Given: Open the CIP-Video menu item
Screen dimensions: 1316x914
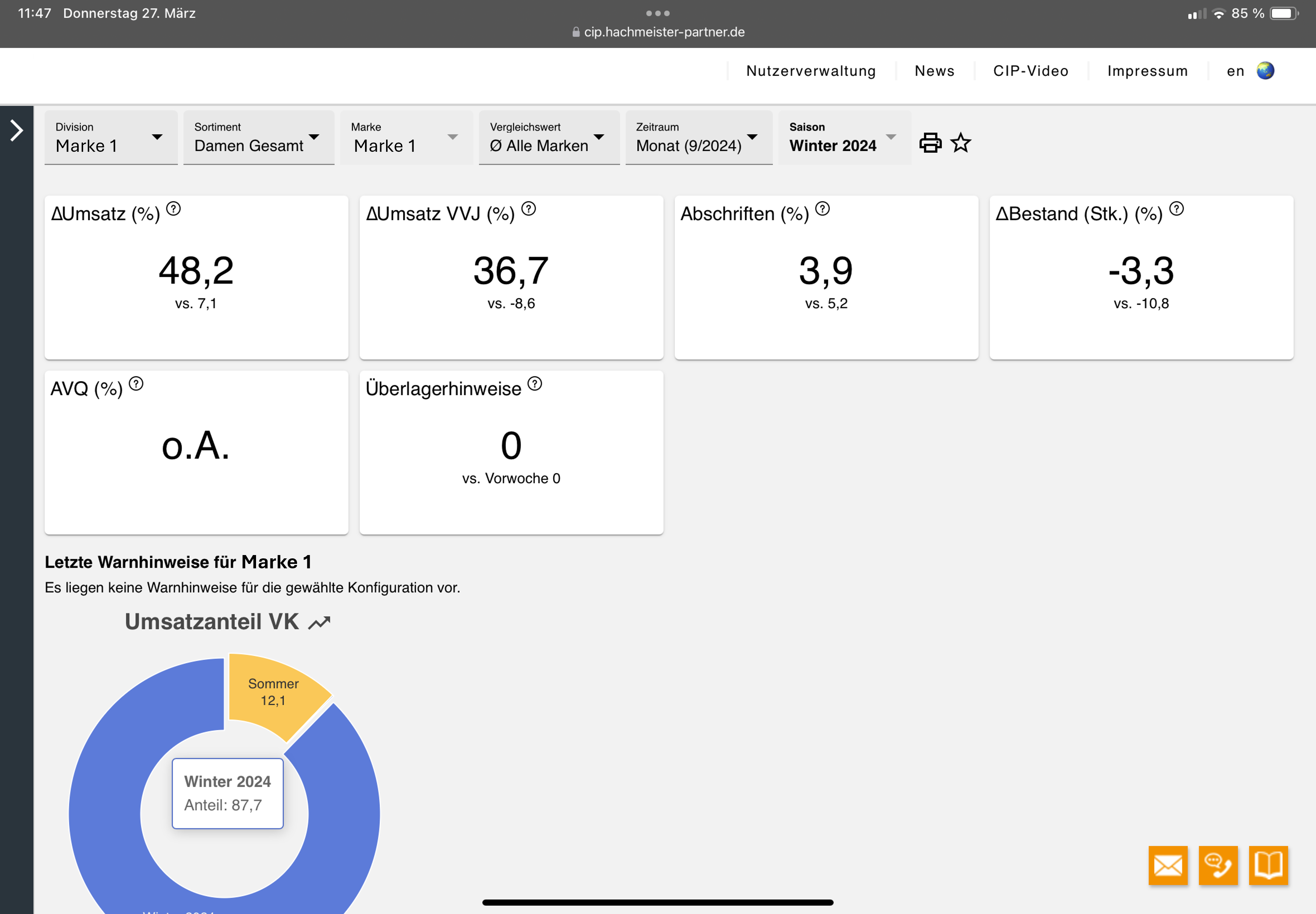Looking at the screenshot, I should point(1030,71).
